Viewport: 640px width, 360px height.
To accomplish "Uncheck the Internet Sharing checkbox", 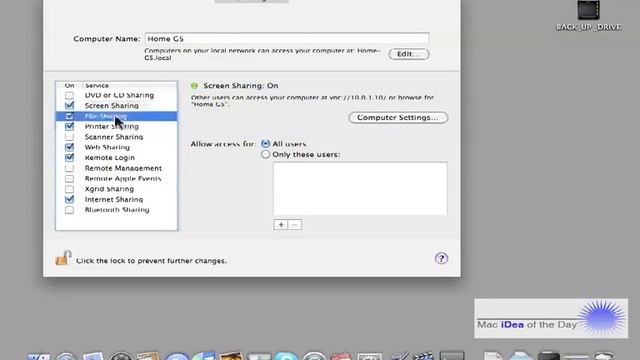I will (69, 200).
